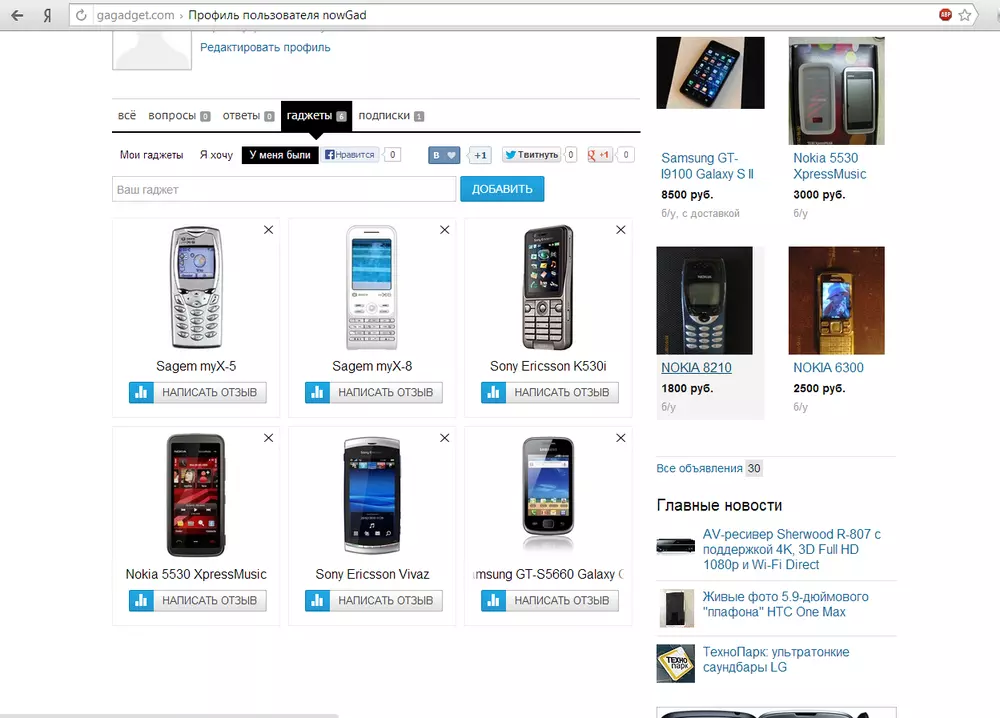Click the ДОБАВИТЬ button
Screen dimensions: 1000x718
coord(502,189)
